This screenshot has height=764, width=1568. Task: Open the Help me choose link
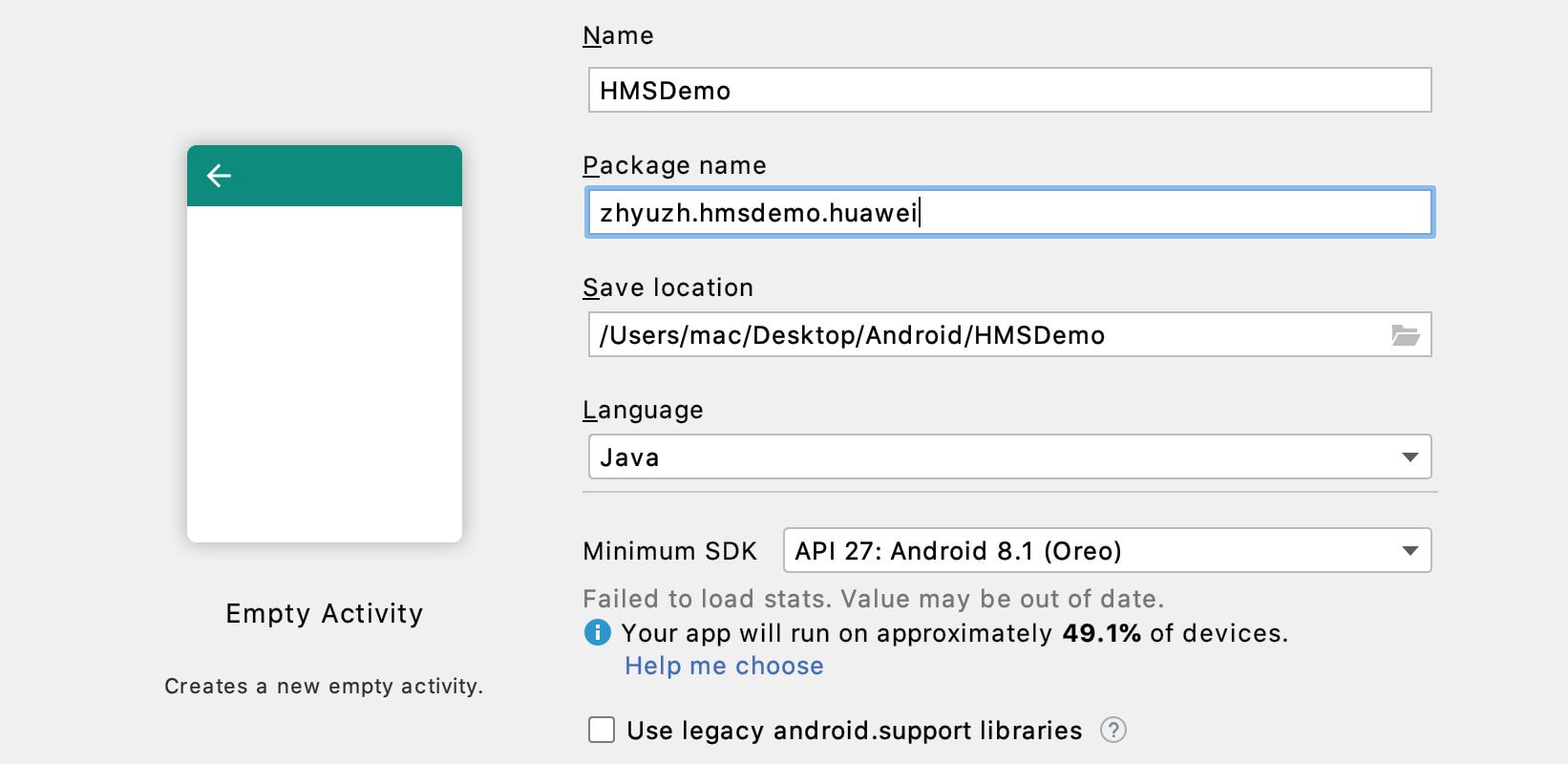724,666
